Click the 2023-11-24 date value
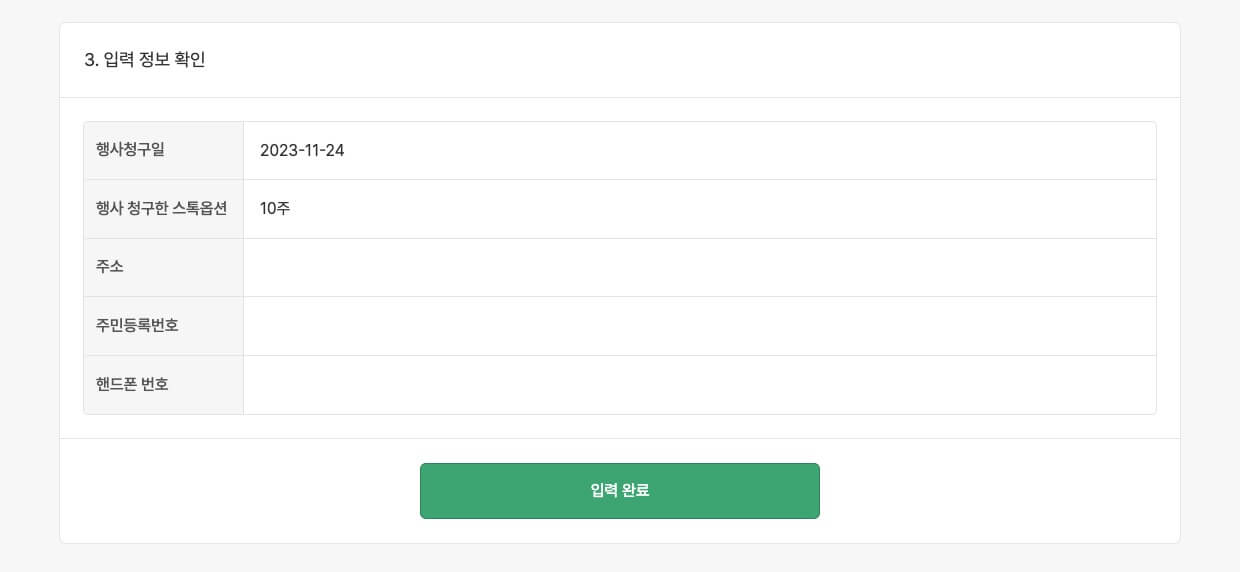 [x=302, y=151]
